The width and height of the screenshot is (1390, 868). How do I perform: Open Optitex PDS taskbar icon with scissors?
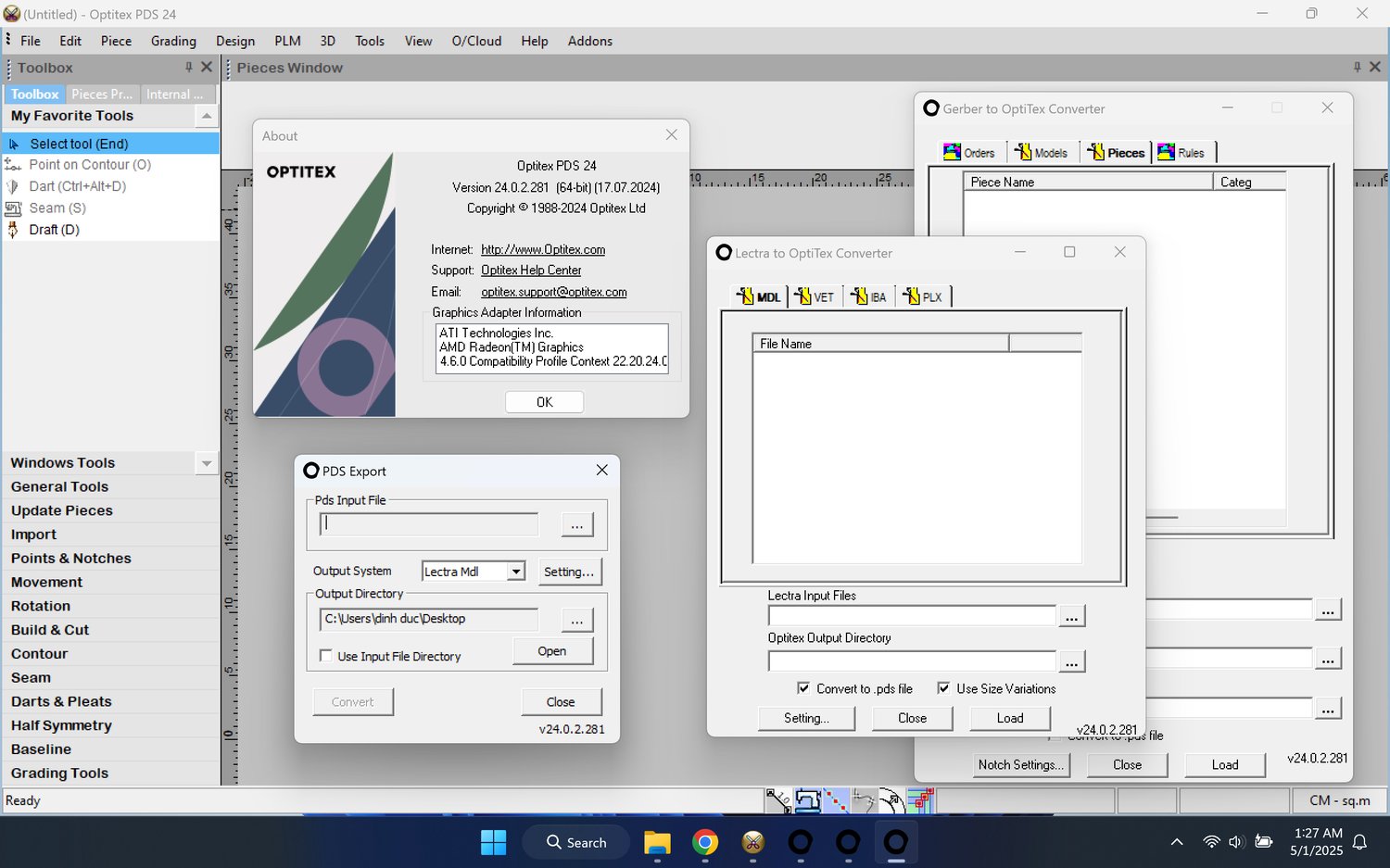[x=752, y=842]
